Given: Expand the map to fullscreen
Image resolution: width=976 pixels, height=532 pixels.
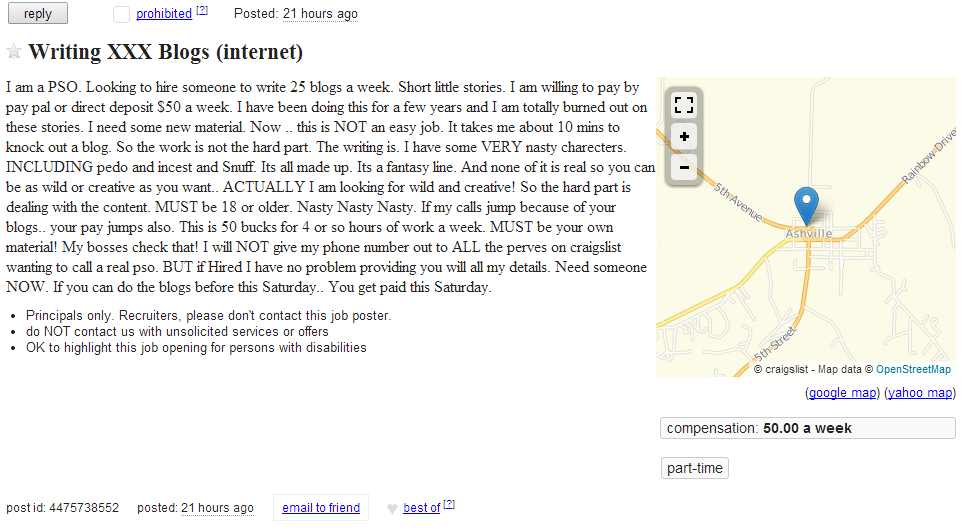Looking at the screenshot, I should pyautogui.click(x=684, y=105).
